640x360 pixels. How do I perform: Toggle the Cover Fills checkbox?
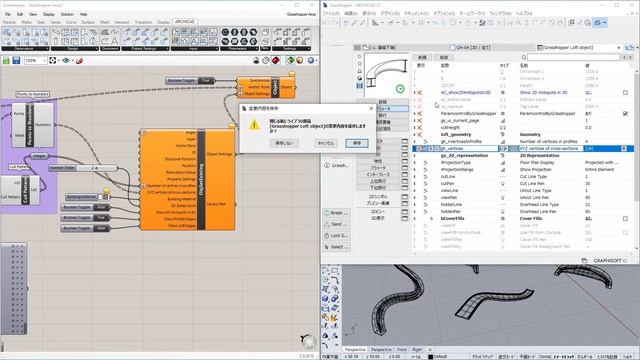[625, 219]
